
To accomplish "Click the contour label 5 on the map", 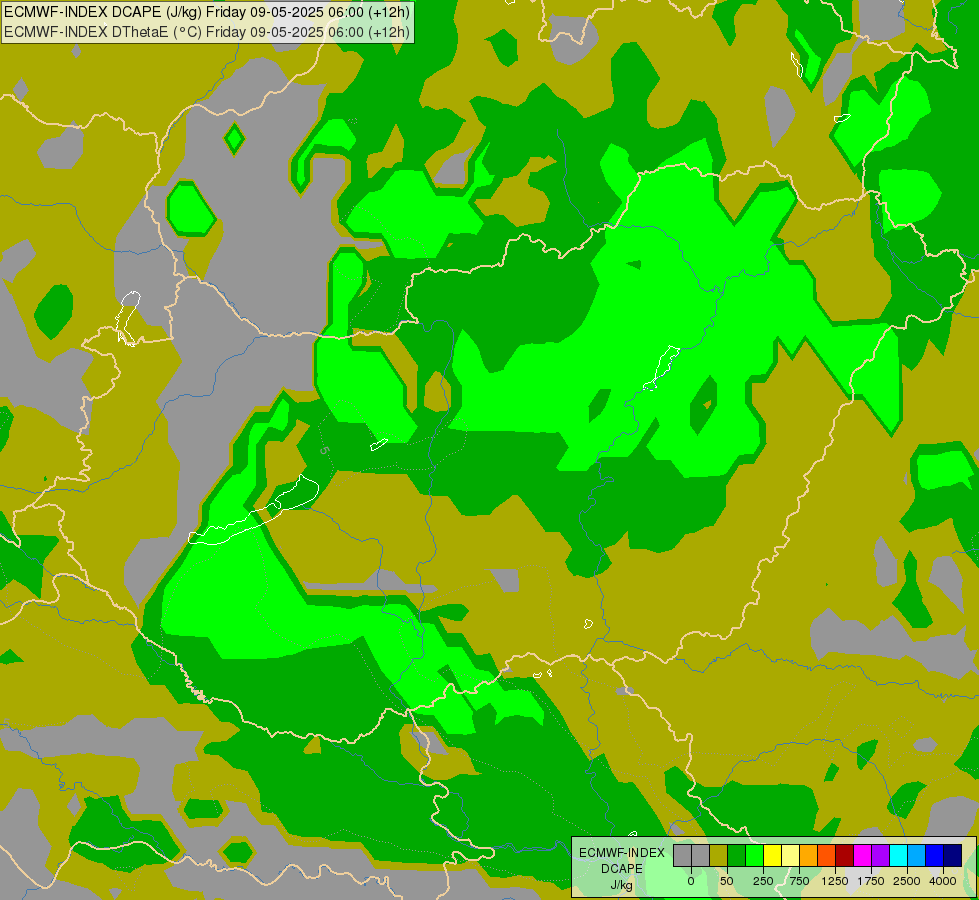I will pos(323,450).
